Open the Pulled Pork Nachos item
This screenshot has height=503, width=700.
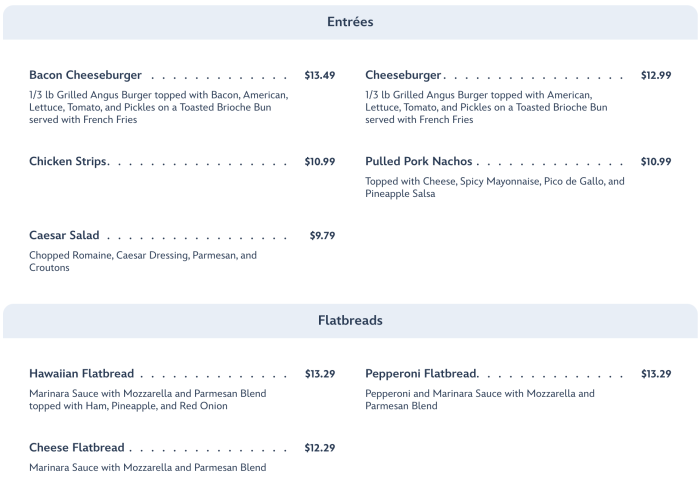pos(419,161)
